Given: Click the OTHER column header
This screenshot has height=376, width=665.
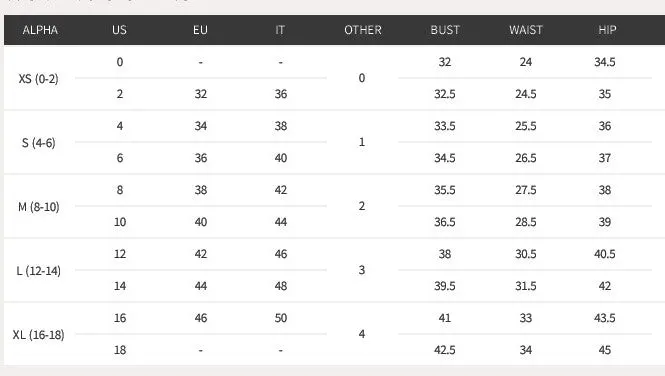Looking at the screenshot, I should click(x=363, y=30).
